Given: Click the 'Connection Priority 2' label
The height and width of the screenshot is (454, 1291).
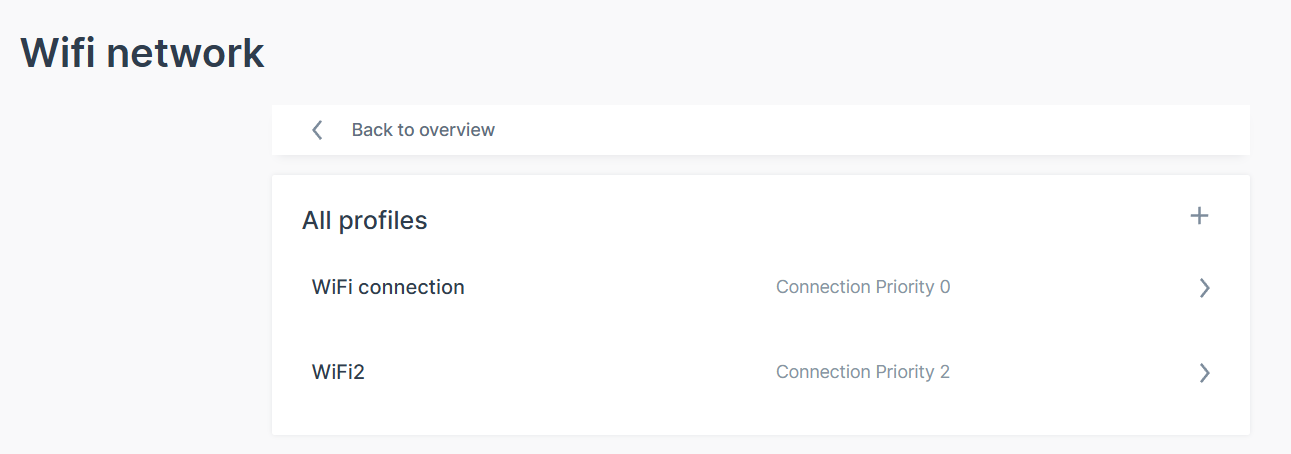Looking at the screenshot, I should [862, 373].
